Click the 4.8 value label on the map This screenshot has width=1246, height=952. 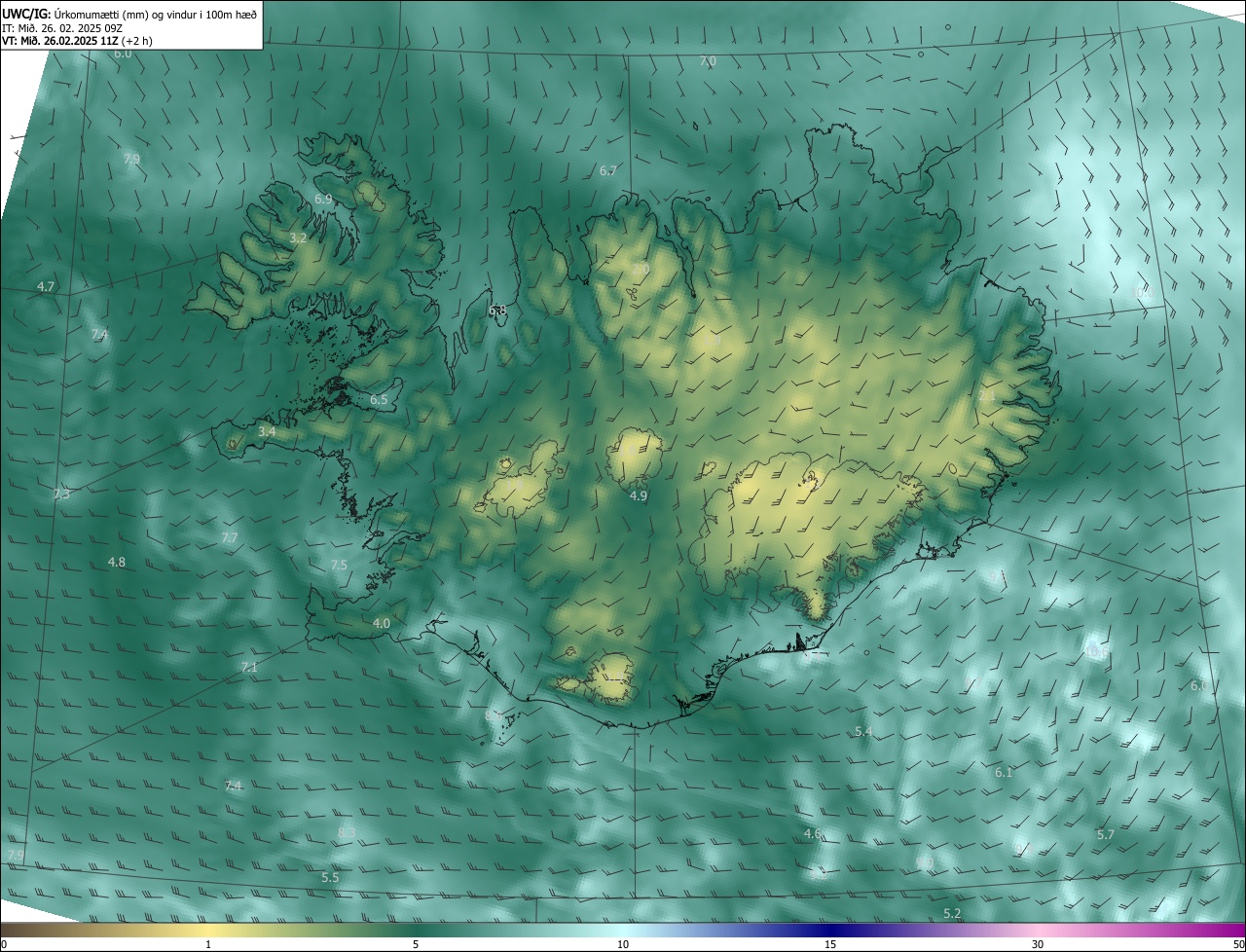coord(117,563)
